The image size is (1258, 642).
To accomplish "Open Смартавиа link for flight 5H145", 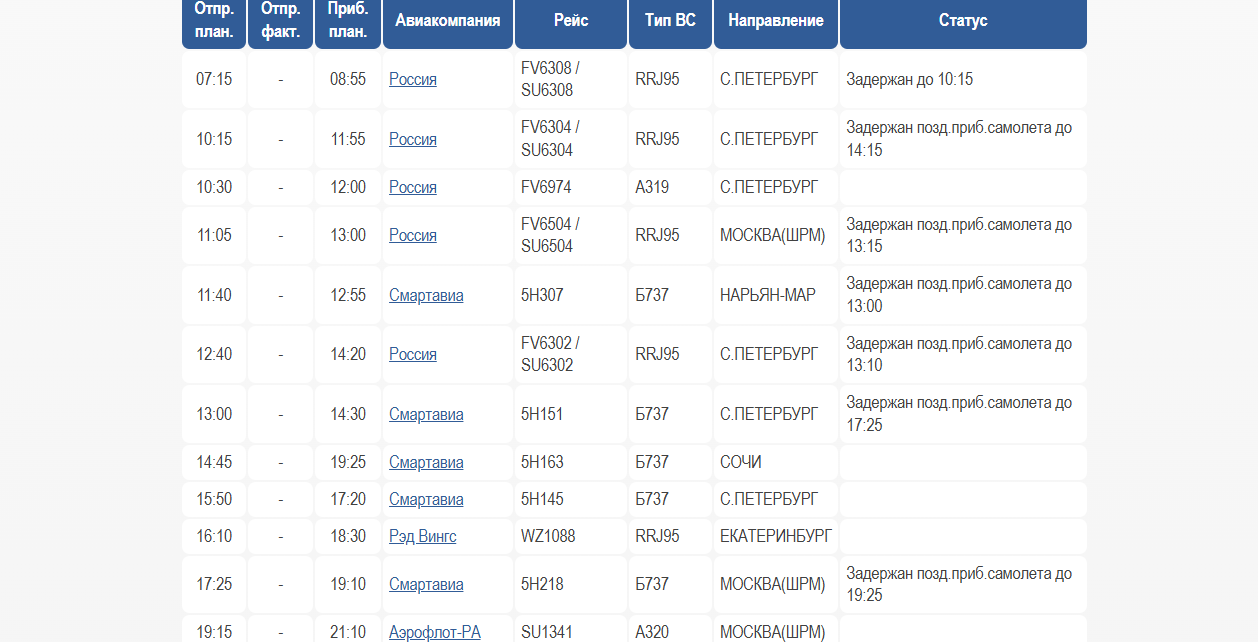I will [426, 499].
